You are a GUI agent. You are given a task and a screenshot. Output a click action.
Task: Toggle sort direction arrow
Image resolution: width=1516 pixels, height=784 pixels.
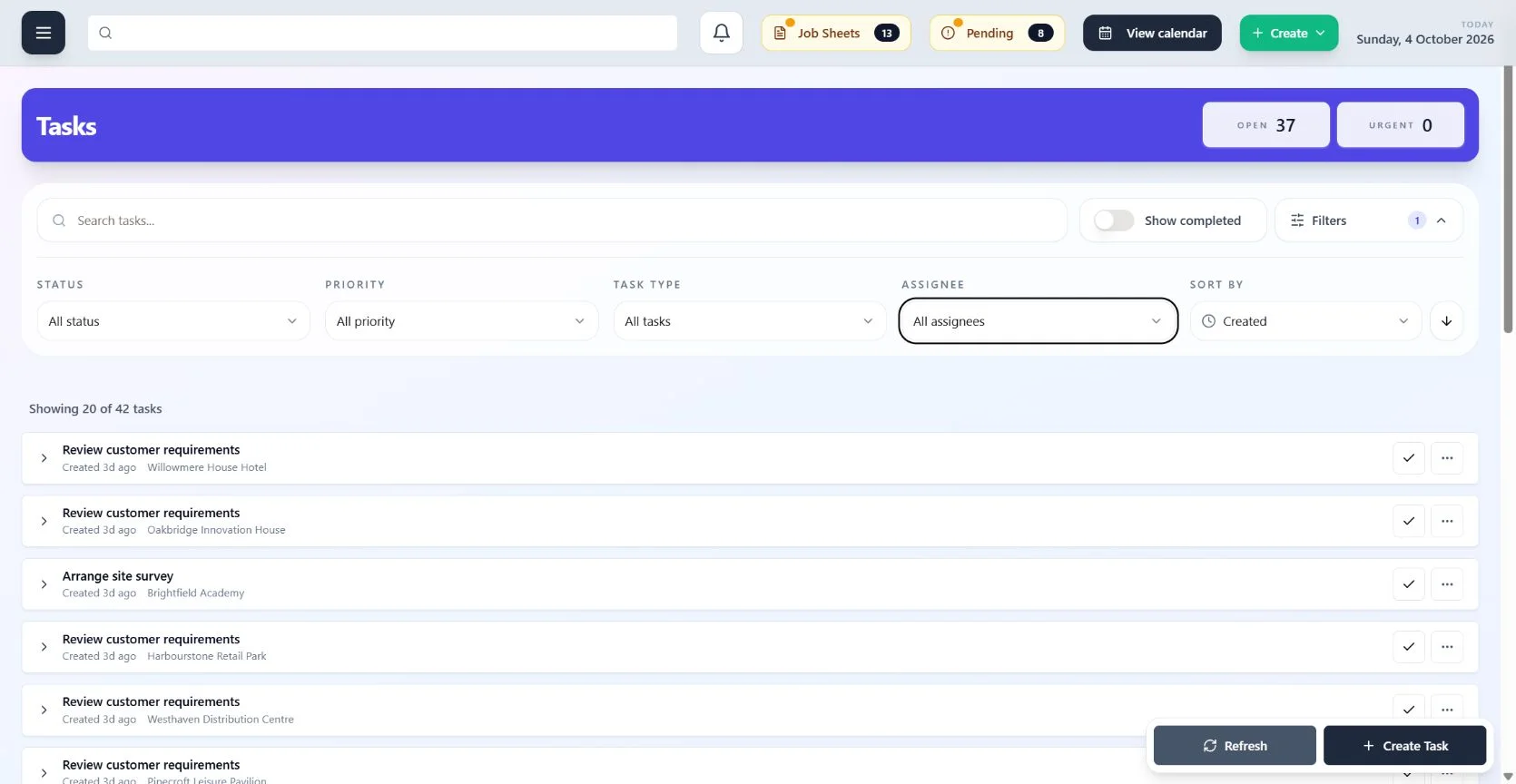(1446, 321)
